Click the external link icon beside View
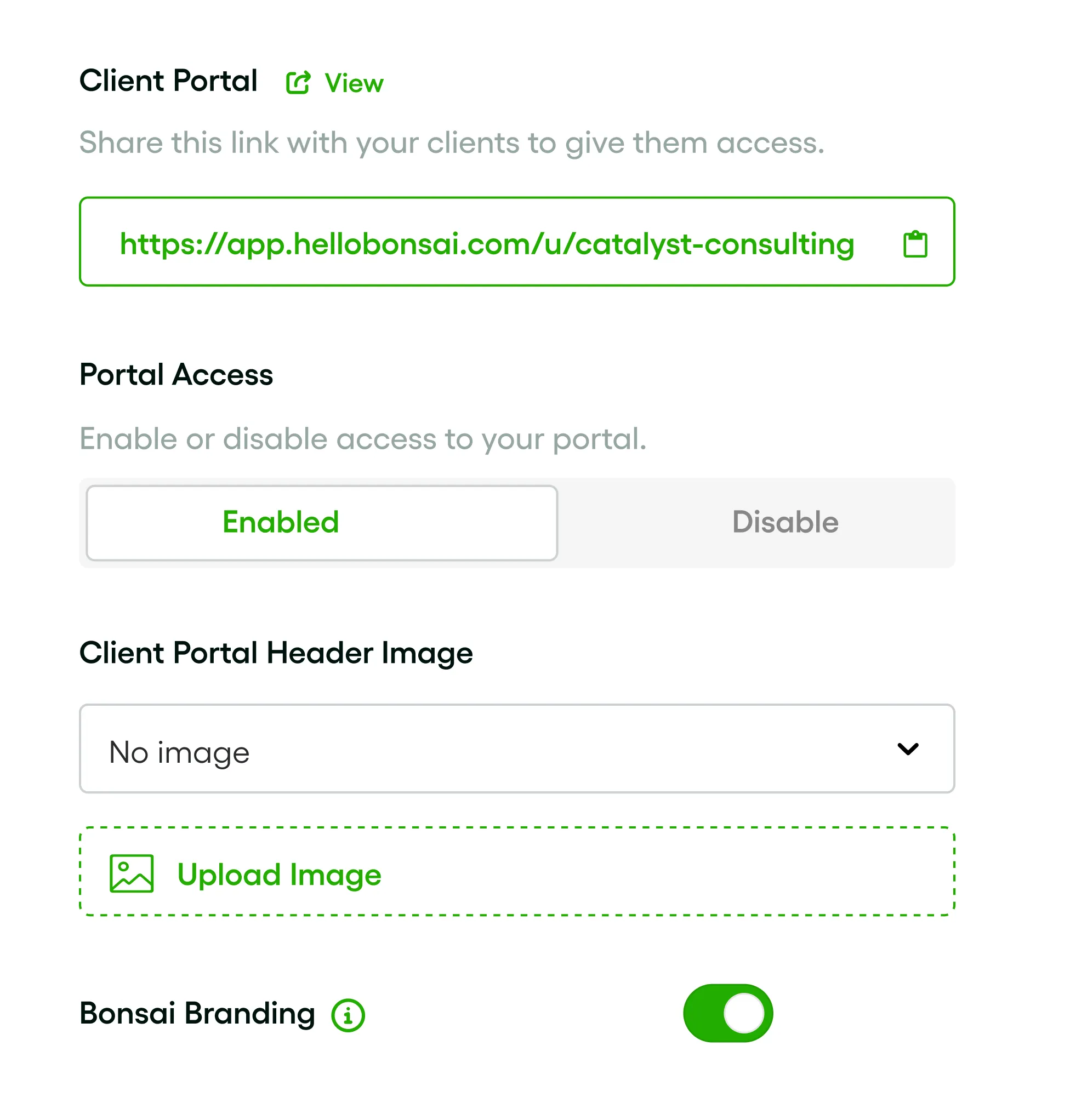 pyautogui.click(x=298, y=83)
